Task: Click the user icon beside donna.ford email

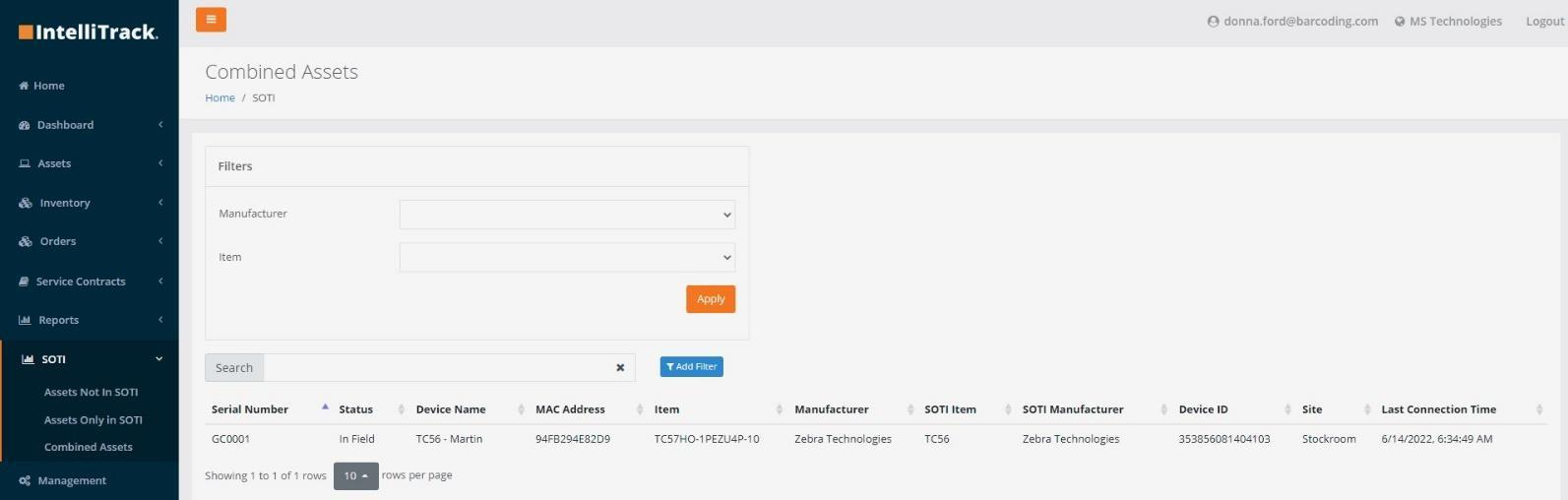Action: click(x=1213, y=22)
